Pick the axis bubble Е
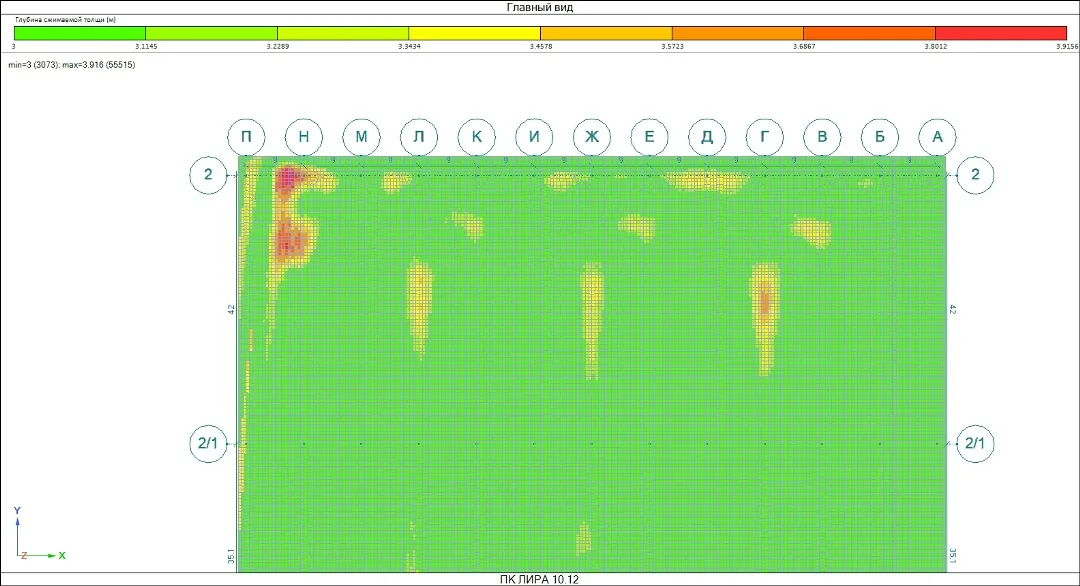Image resolution: width=1080 pixels, height=586 pixels. [649, 136]
